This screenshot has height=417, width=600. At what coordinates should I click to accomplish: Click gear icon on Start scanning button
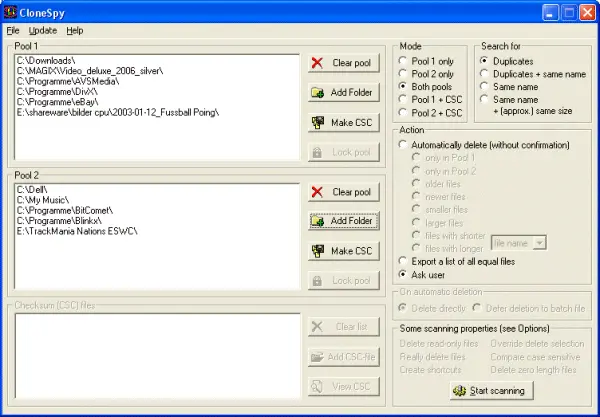click(x=460, y=391)
